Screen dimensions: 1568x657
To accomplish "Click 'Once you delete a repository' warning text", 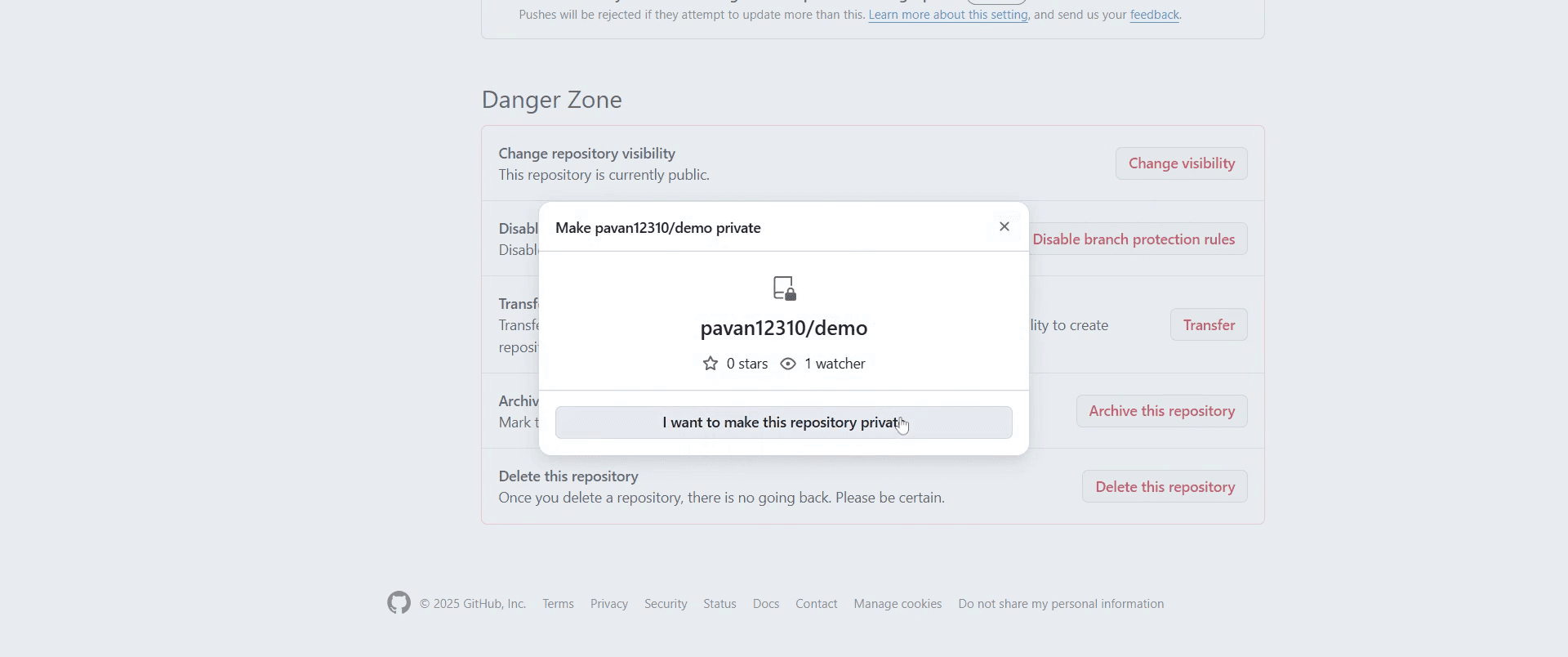I will 722,498.
